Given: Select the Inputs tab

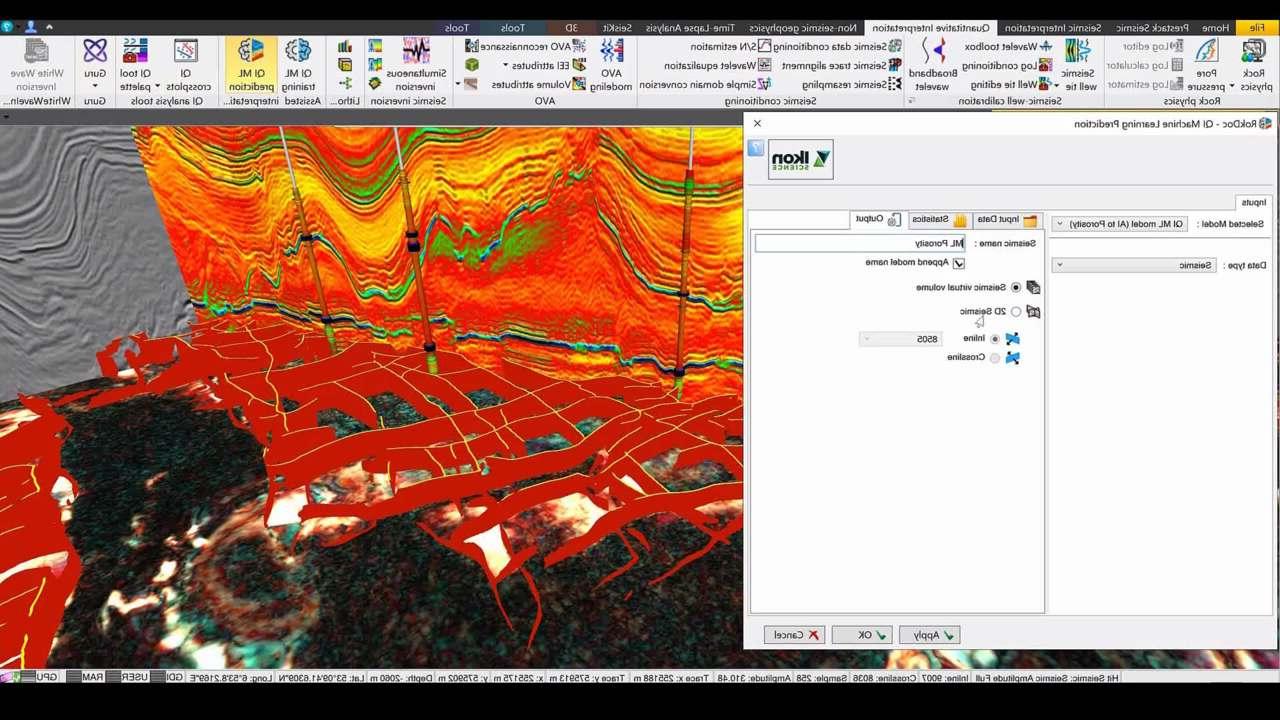Looking at the screenshot, I should [1254, 202].
